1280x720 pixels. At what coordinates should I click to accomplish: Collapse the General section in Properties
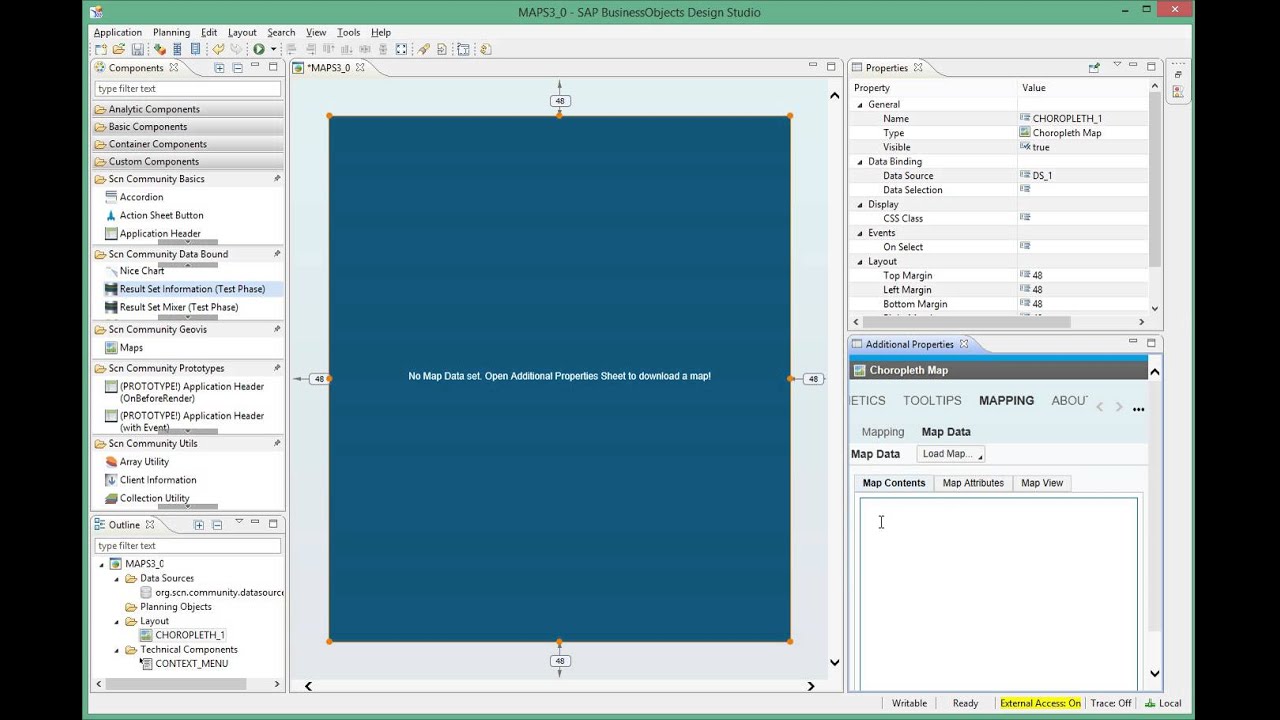tap(859, 104)
